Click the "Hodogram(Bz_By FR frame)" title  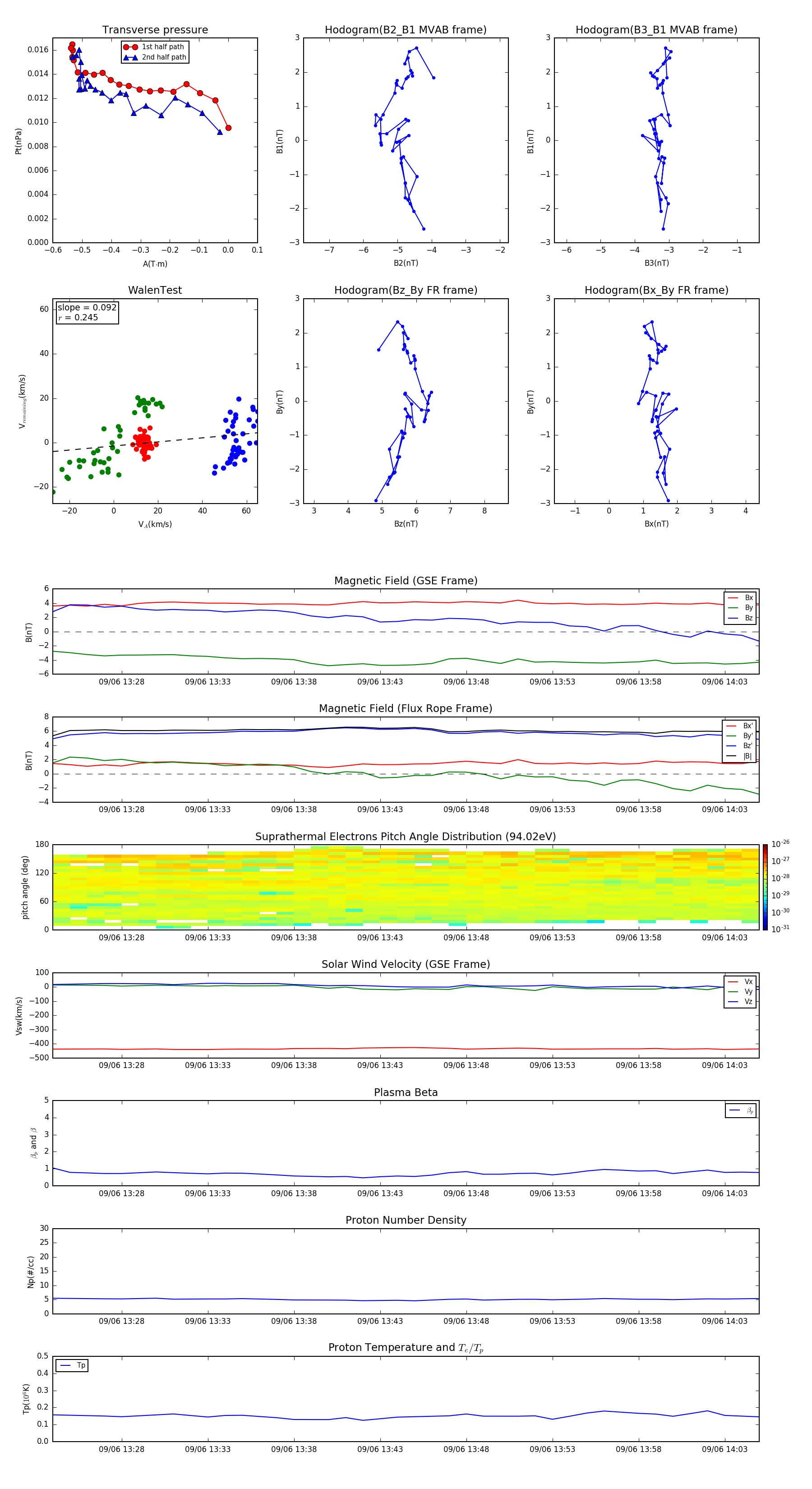[x=406, y=290]
